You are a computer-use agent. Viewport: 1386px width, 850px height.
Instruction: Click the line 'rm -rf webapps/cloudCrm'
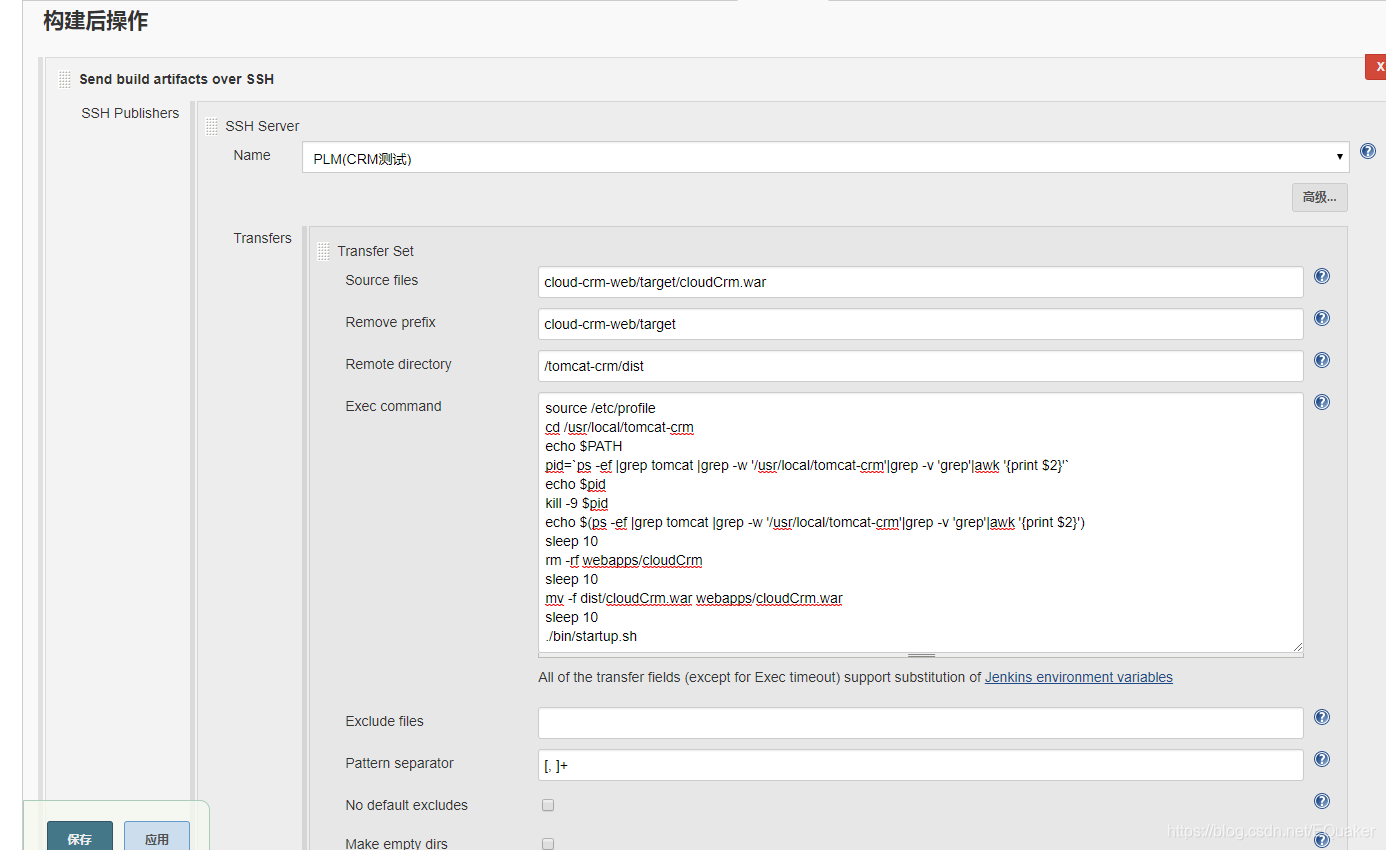(x=623, y=560)
